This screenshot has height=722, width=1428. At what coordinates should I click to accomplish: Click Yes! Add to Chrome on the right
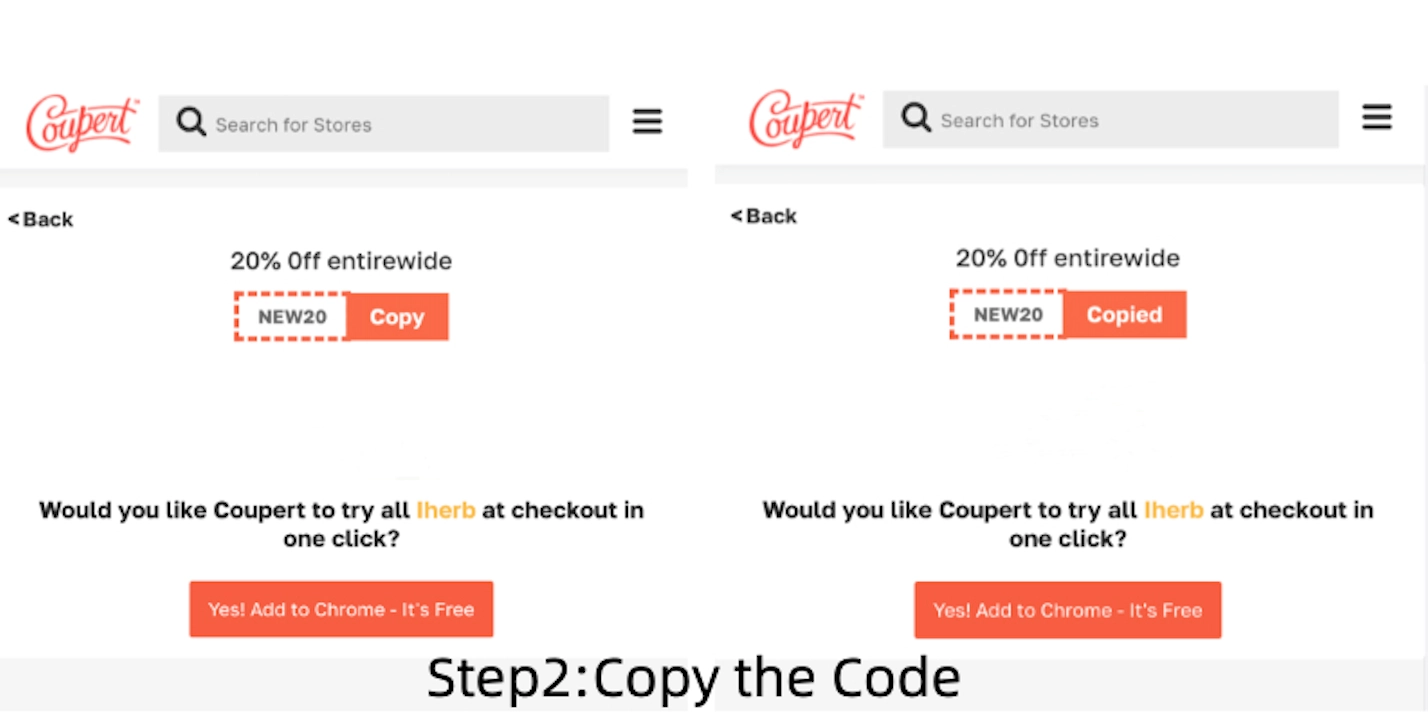tap(1067, 610)
